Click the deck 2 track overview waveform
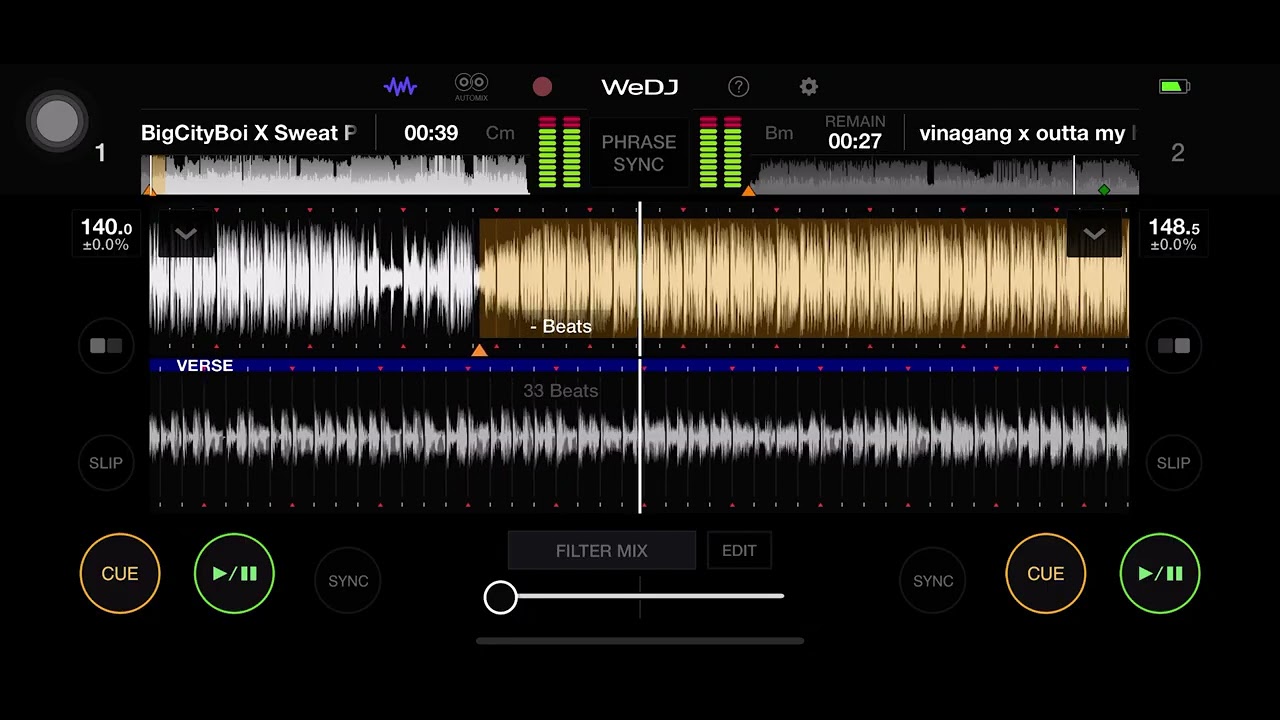Image resolution: width=1280 pixels, height=720 pixels. click(945, 174)
